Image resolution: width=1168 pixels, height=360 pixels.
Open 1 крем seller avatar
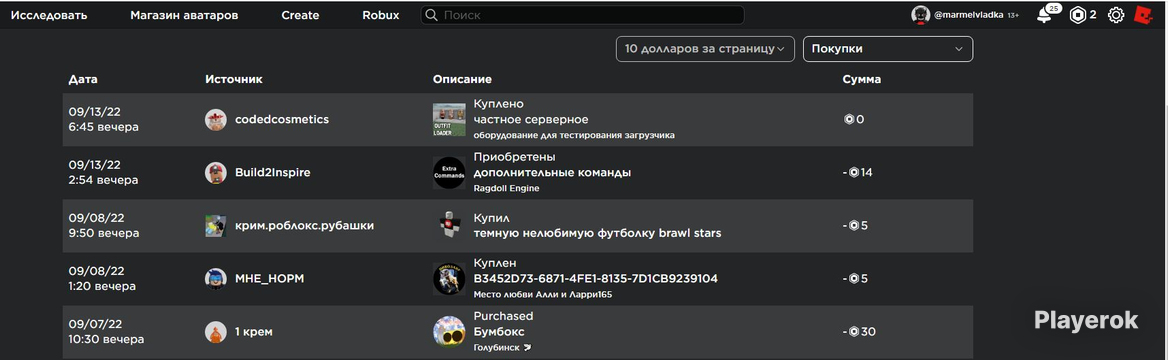coord(215,332)
